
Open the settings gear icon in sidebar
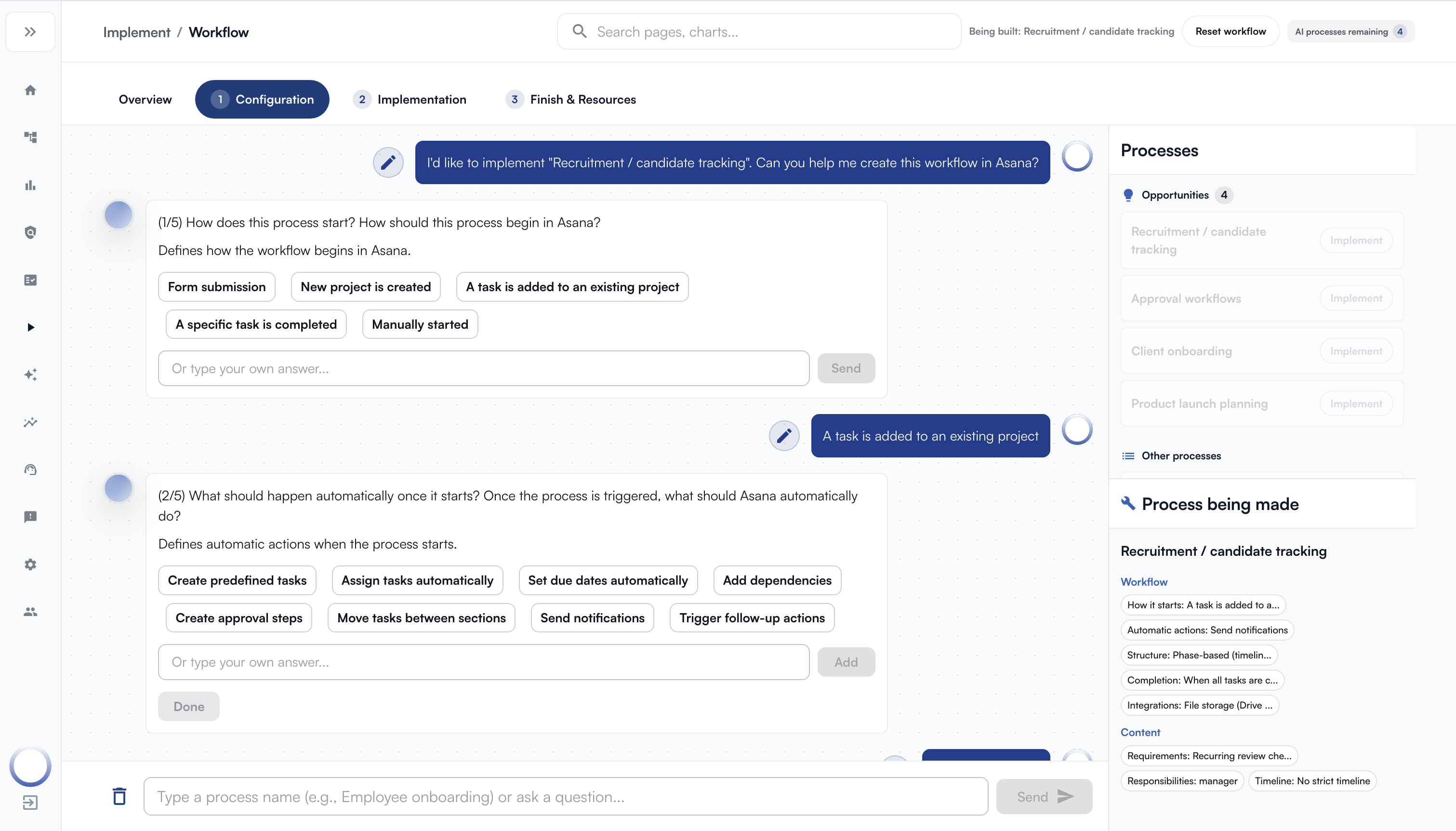pyautogui.click(x=30, y=564)
